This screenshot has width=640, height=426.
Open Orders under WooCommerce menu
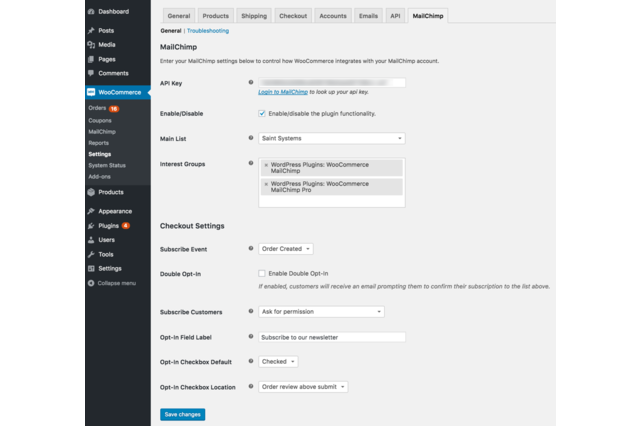[x=97, y=108]
